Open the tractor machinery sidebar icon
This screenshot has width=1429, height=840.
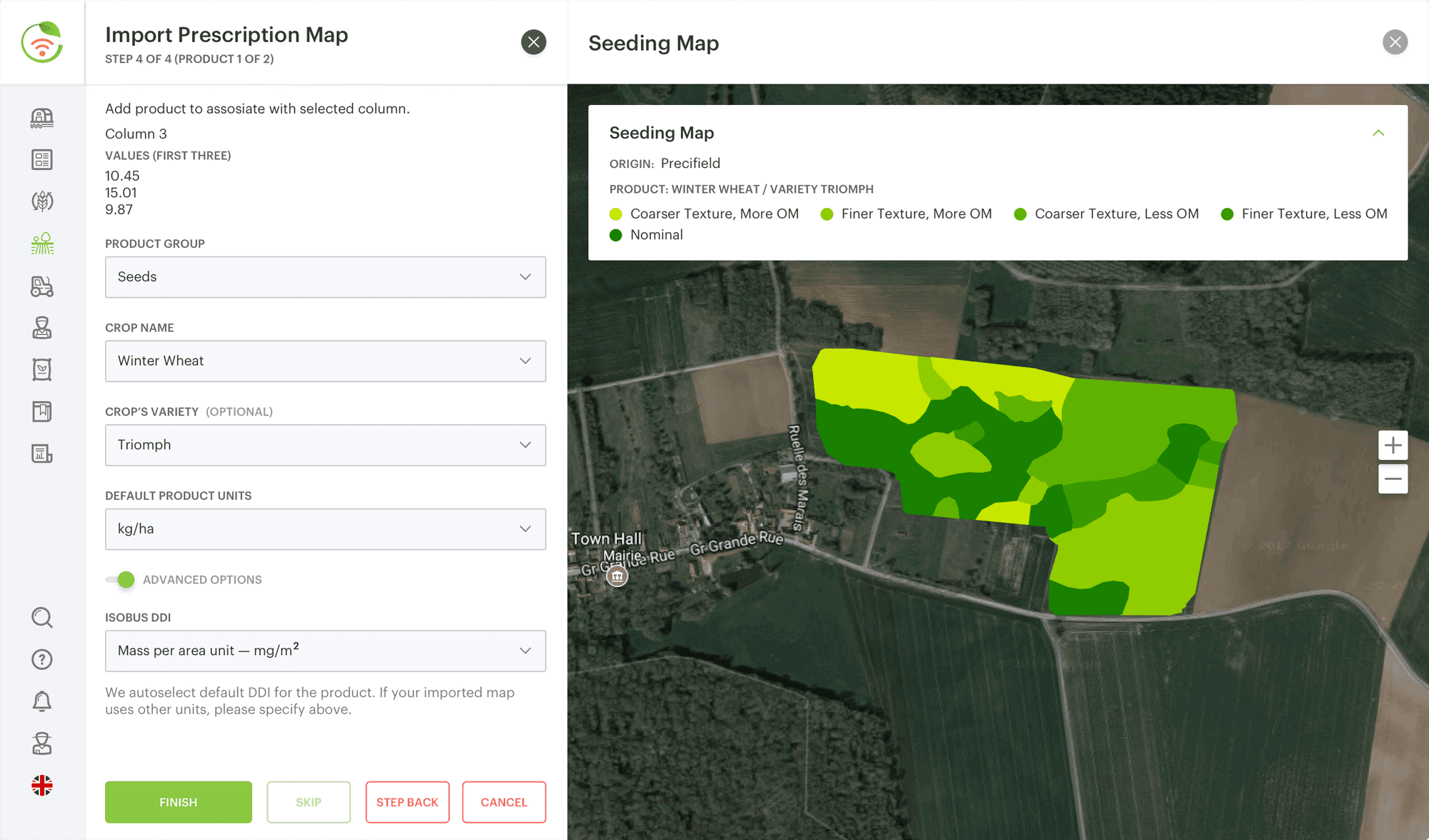coord(42,286)
